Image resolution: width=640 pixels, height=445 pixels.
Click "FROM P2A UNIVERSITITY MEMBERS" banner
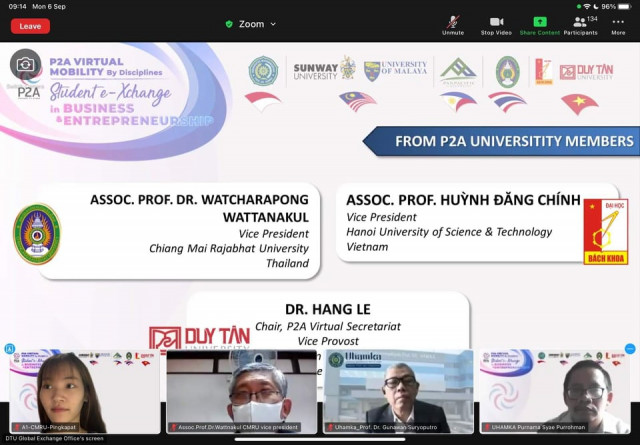click(501, 141)
